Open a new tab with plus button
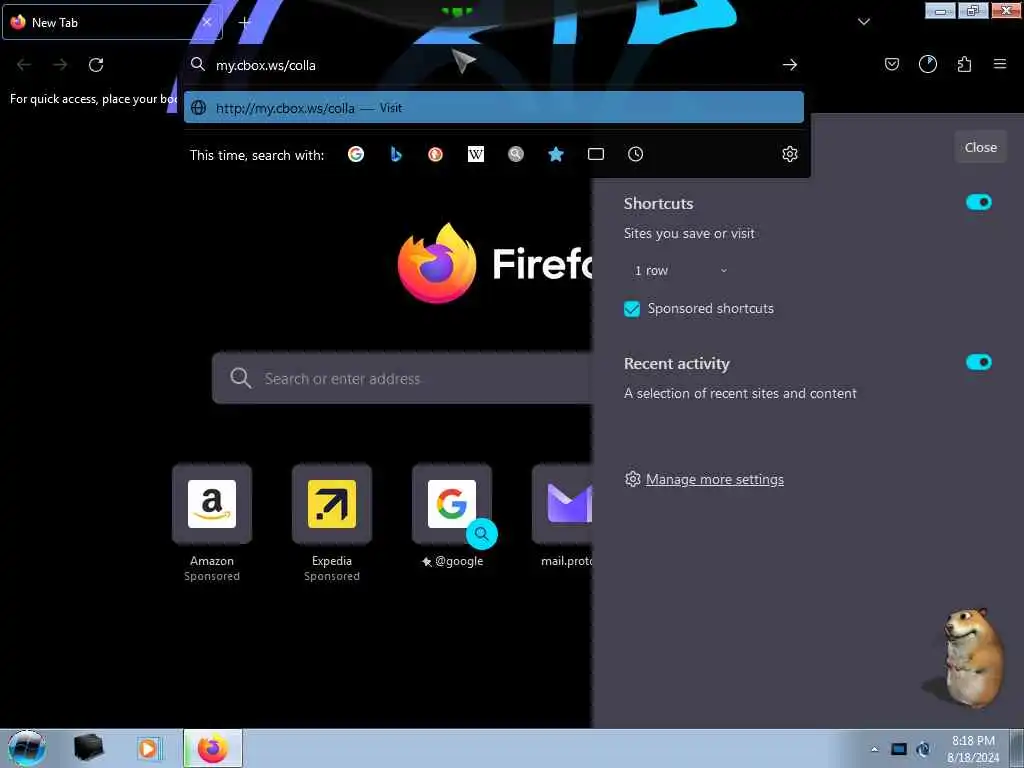The image size is (1024, 768). [244, 23]
